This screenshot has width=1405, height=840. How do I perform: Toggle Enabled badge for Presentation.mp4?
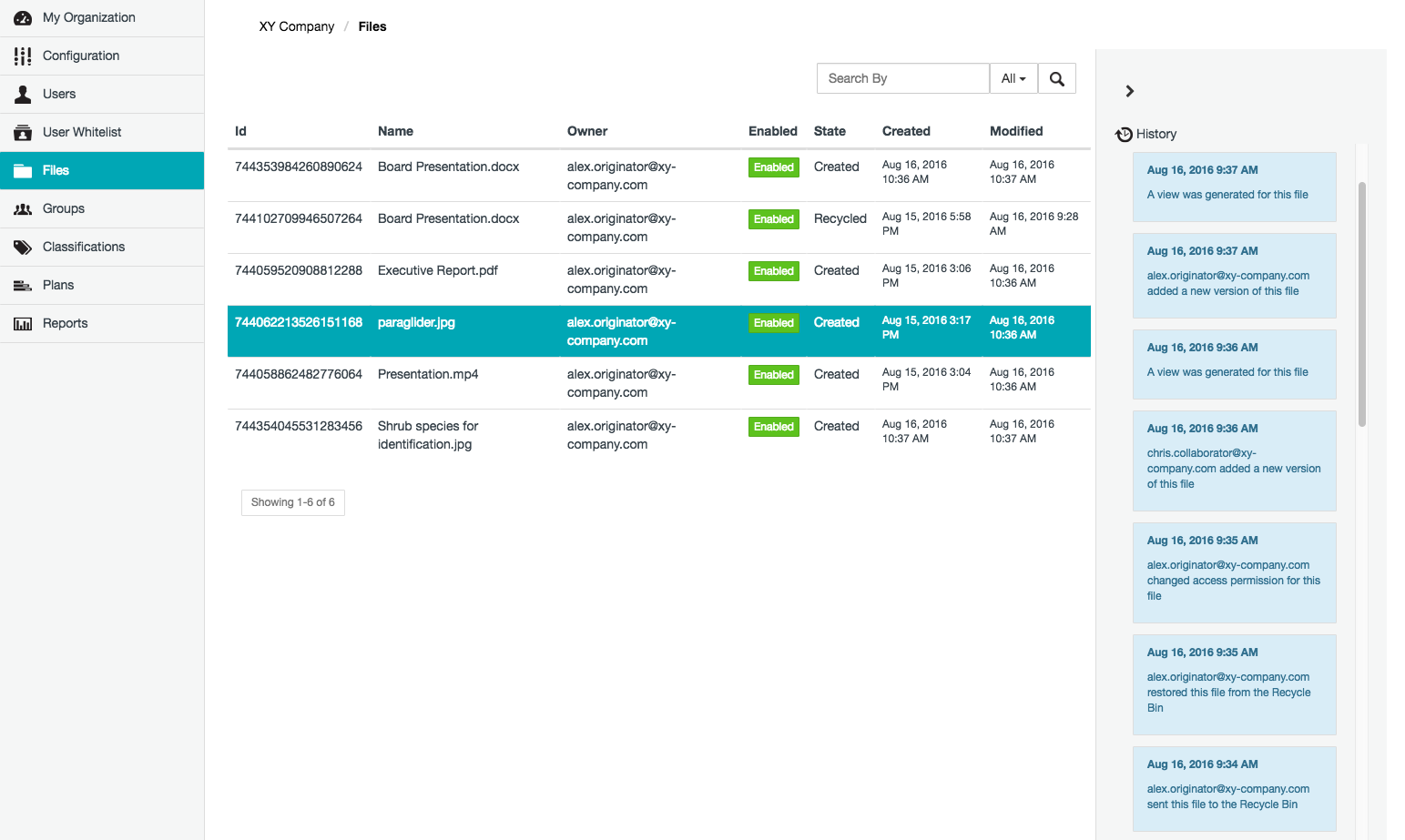[773, 375]
